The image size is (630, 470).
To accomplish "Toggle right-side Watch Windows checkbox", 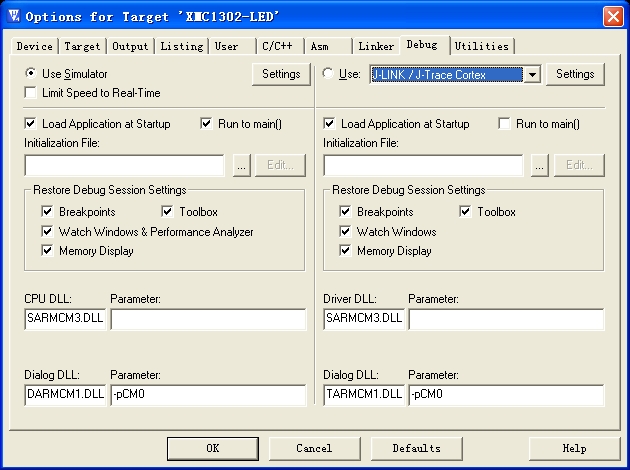I will pyautogui.click(x=345, y=232).
